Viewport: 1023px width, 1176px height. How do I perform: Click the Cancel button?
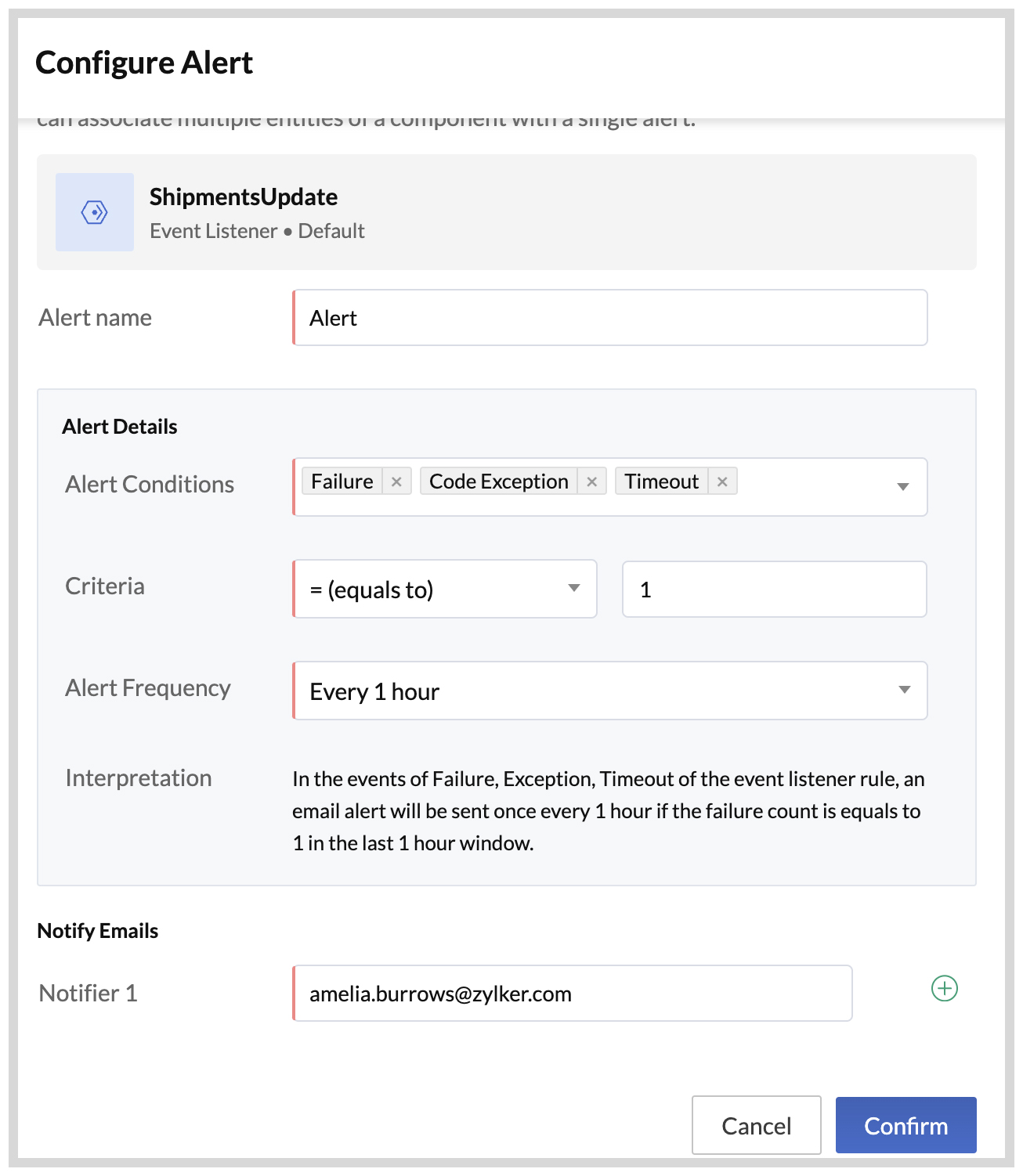(x=755, y=1125)
